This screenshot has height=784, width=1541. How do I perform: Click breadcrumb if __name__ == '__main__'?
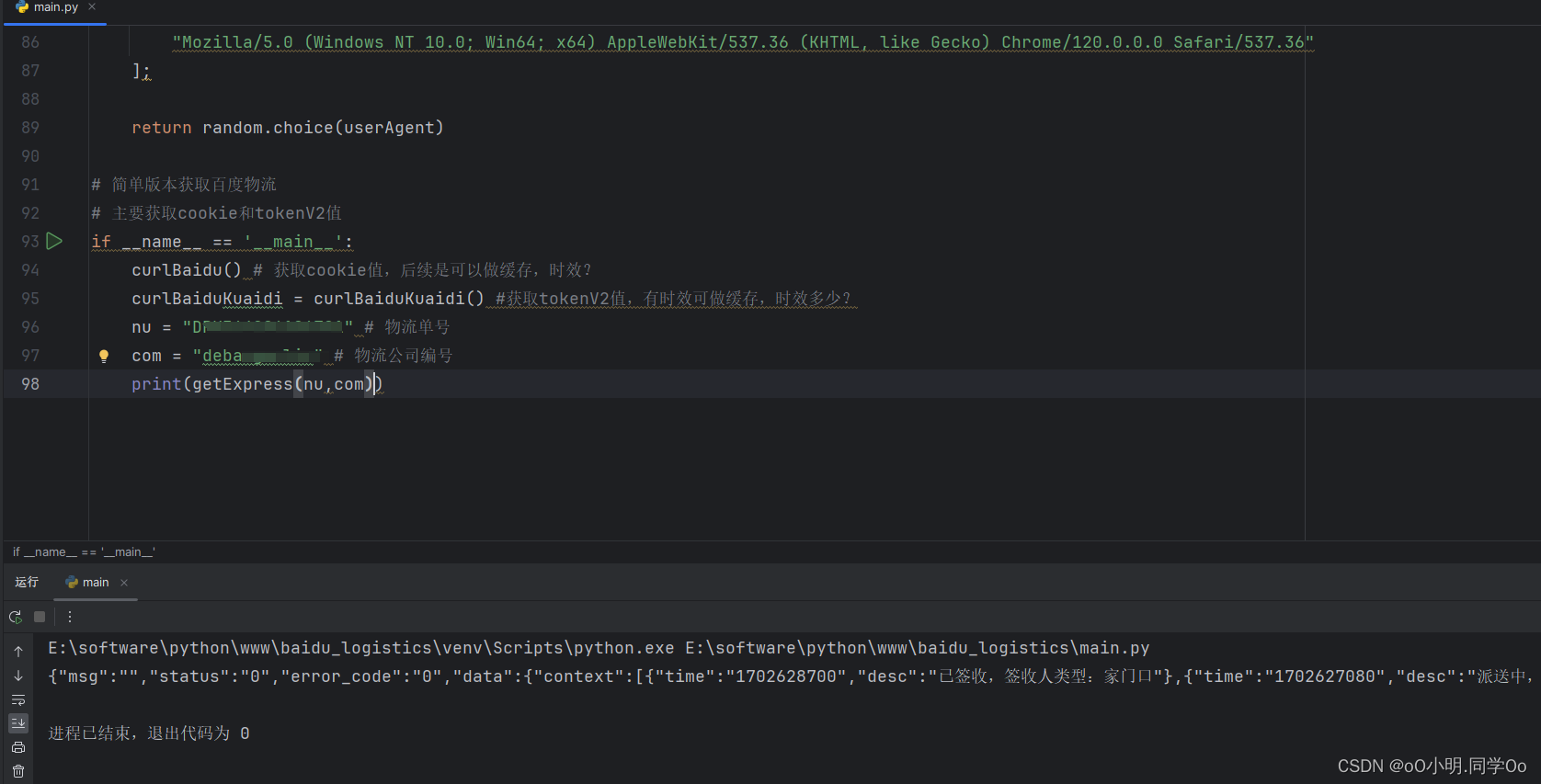tap(84, 551)
